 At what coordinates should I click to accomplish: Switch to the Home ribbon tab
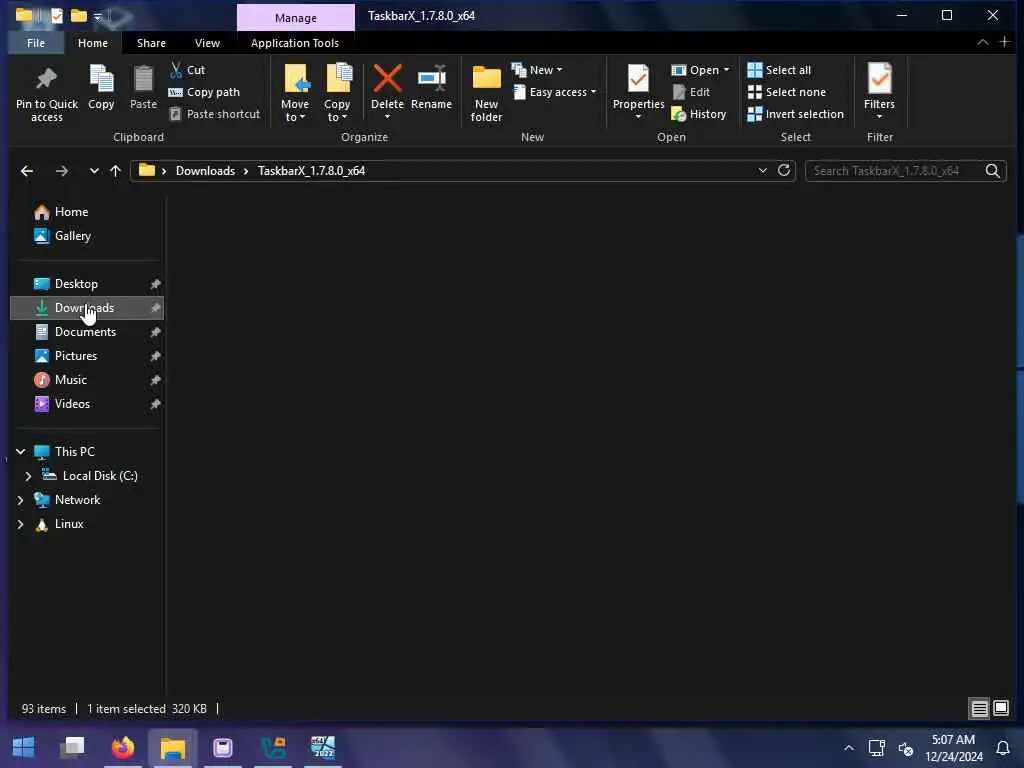93,43
